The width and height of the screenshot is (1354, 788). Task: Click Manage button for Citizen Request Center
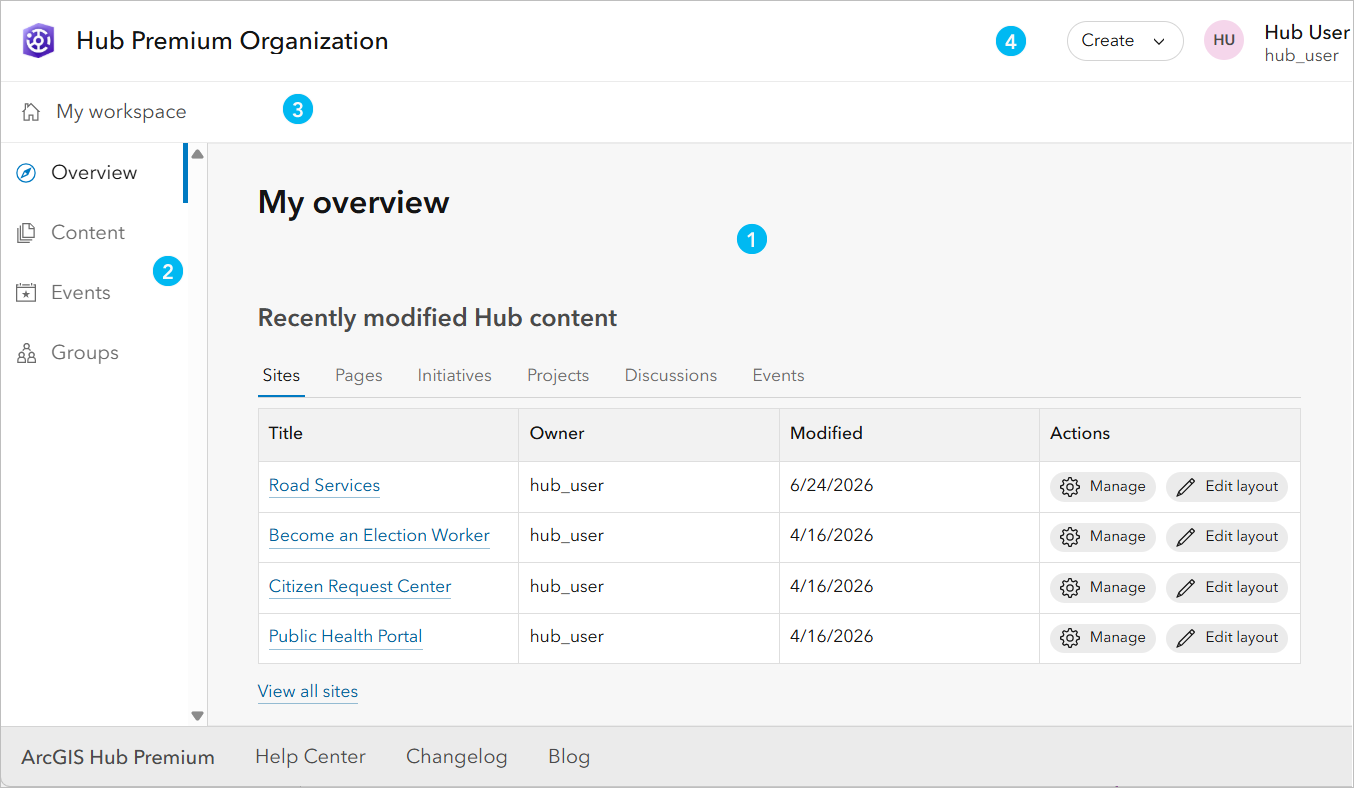click(1103, 588)
